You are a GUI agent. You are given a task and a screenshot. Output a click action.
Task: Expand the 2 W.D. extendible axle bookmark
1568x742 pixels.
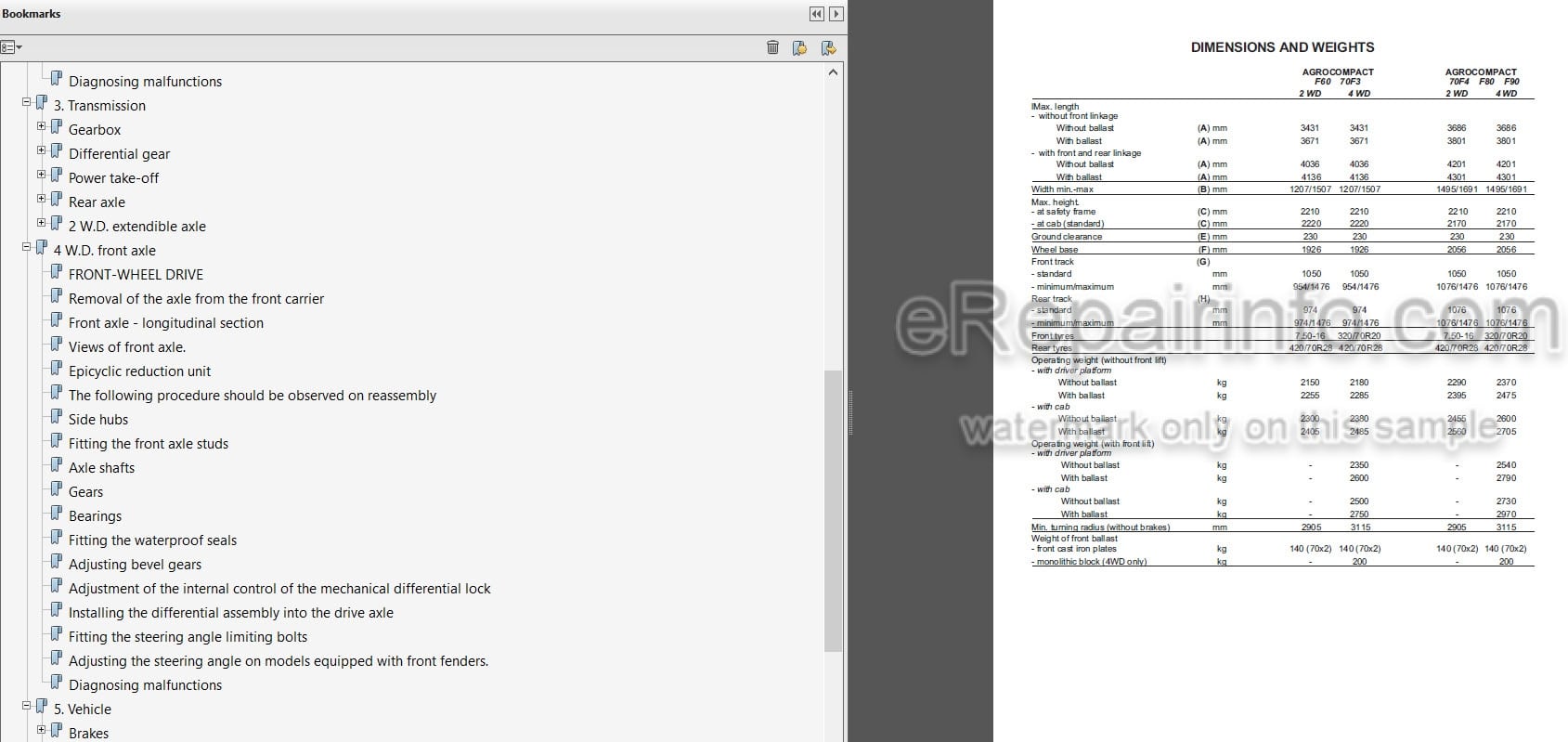pos(41,223)
